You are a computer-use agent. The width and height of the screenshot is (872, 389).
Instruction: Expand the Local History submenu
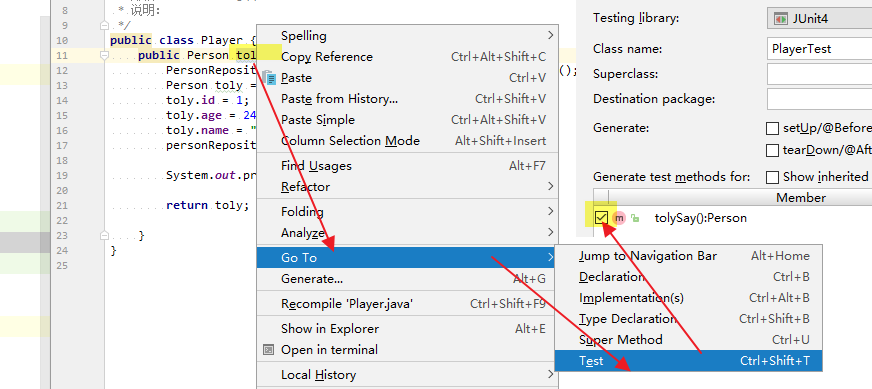pos(407,375)
